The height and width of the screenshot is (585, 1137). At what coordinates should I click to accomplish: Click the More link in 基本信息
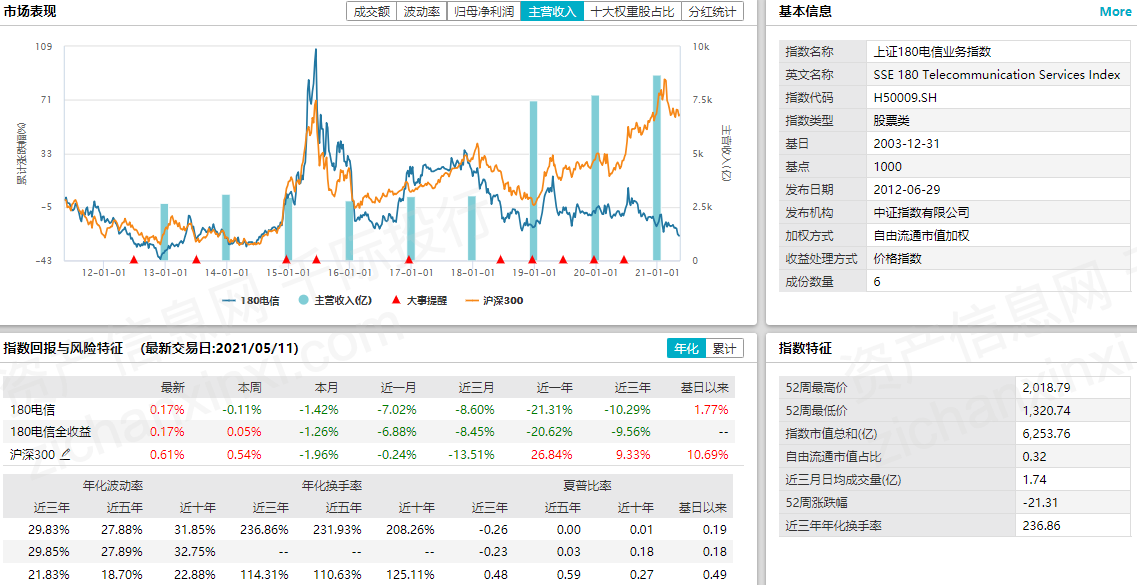[1115, 12]
